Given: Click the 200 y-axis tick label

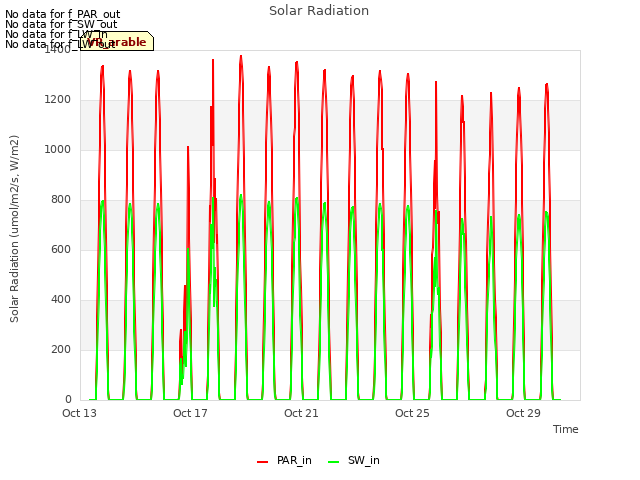Looking at the screenshot, I should tap(61, 350).
